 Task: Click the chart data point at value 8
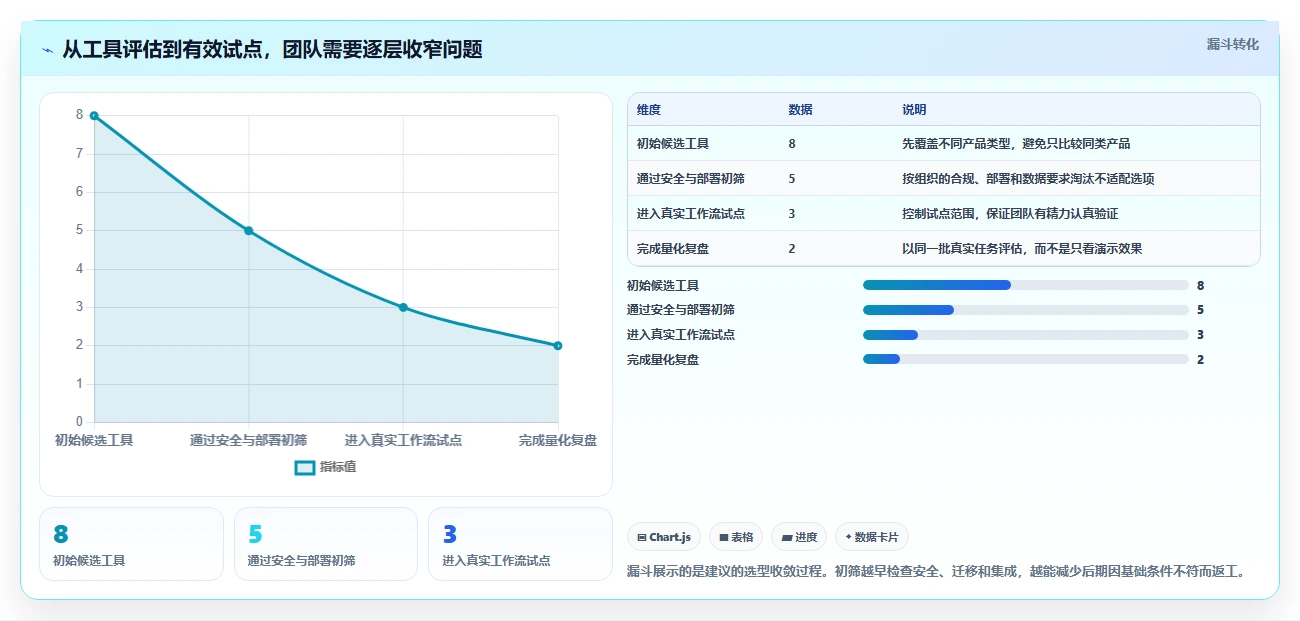pos(94,115)
